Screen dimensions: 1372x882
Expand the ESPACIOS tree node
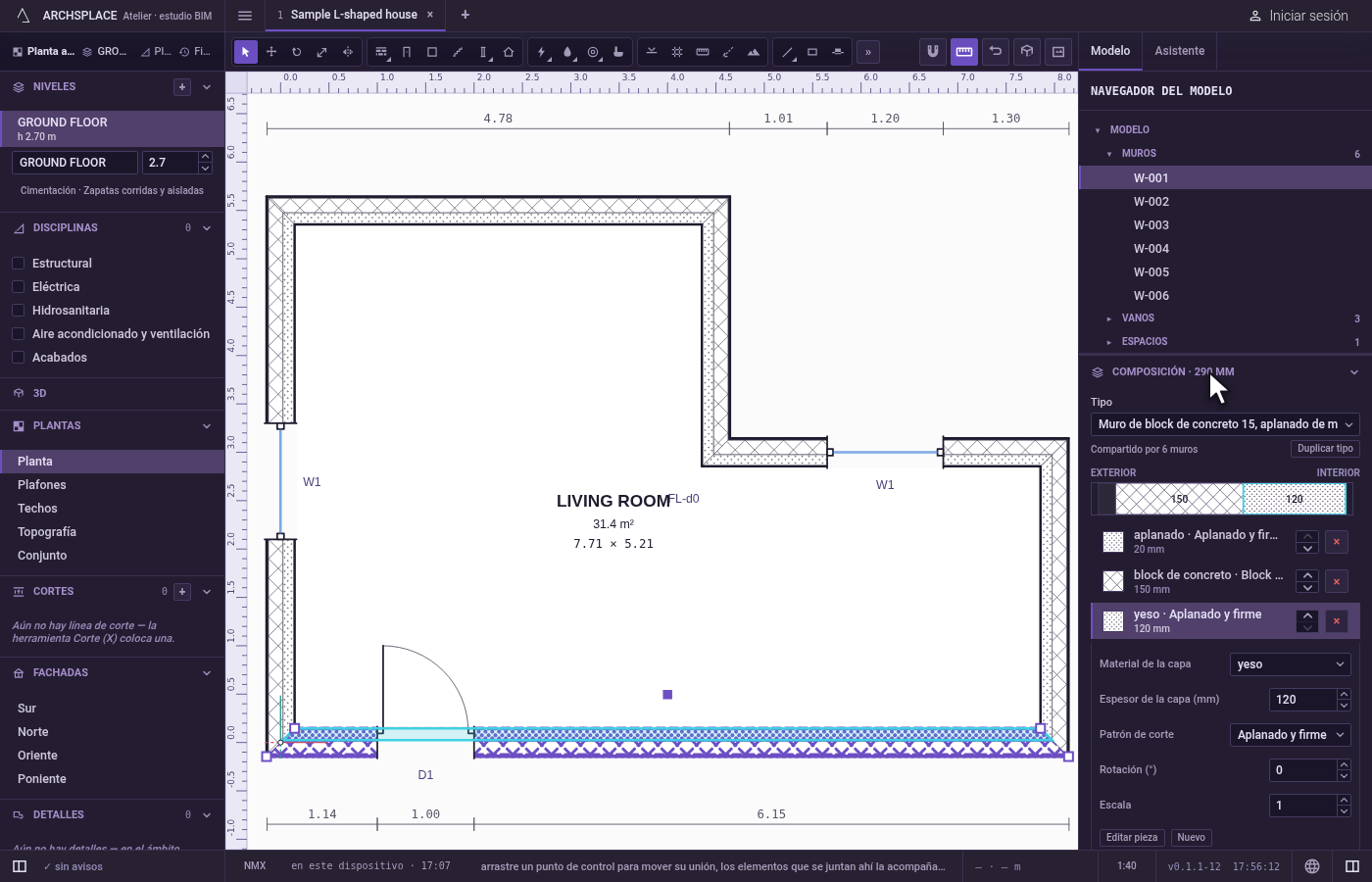[x=1109, y=342]
